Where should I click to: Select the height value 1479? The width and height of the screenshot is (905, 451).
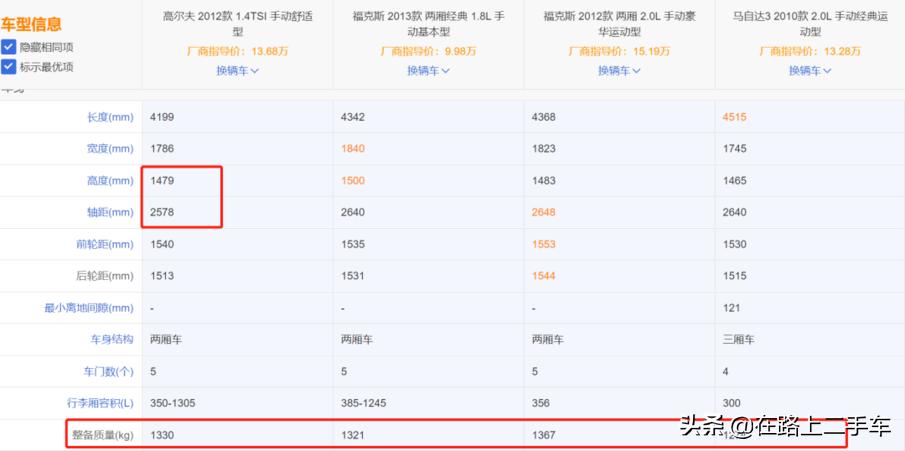point(162,181)
